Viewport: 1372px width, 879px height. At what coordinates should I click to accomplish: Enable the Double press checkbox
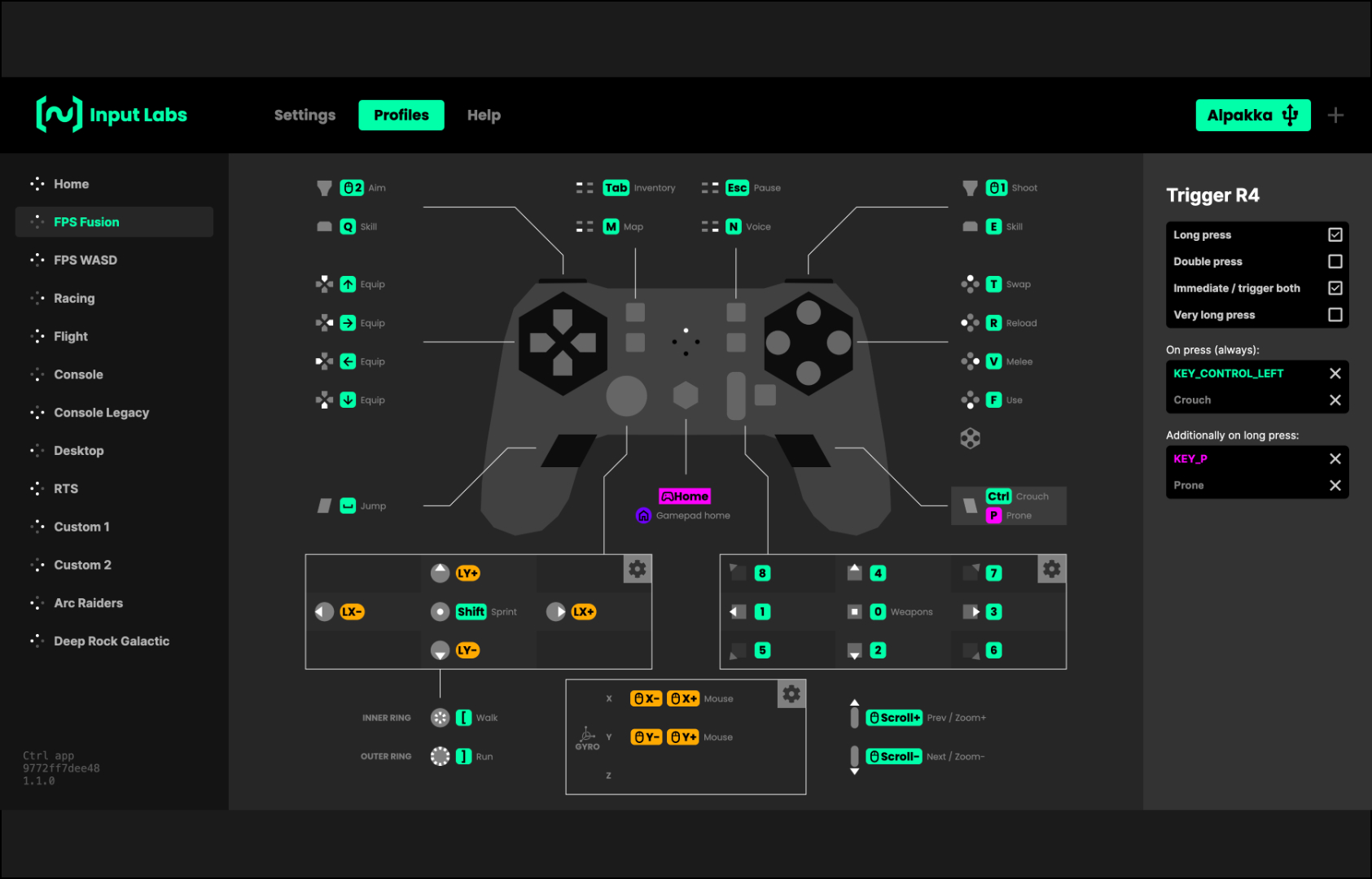1335,261
